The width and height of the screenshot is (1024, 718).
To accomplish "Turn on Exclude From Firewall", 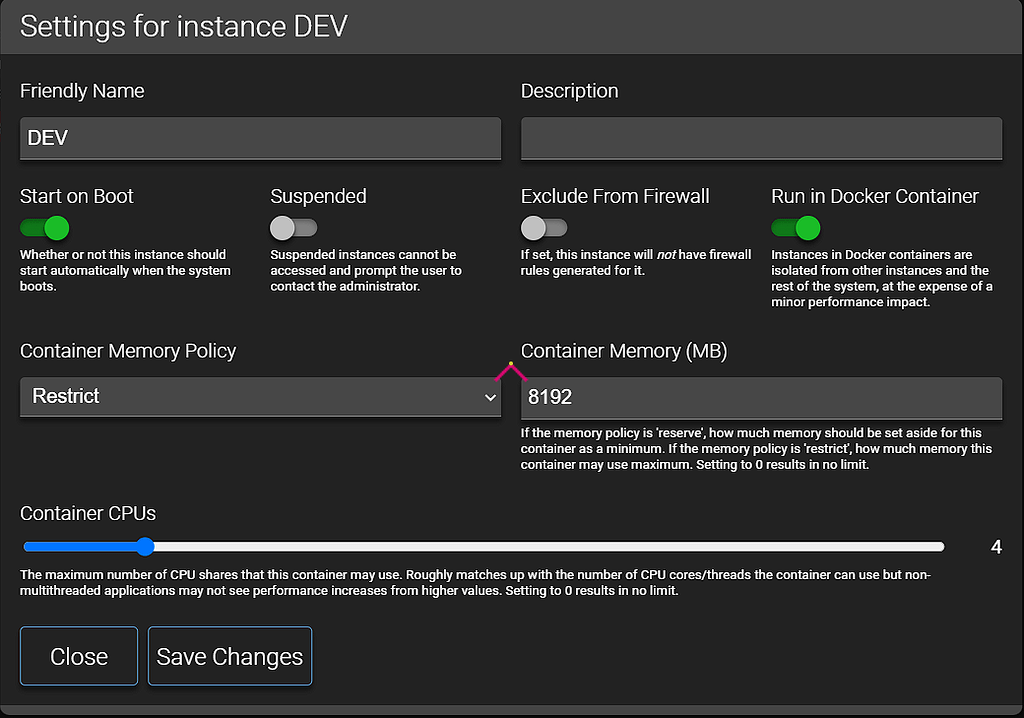I will 543,227.
